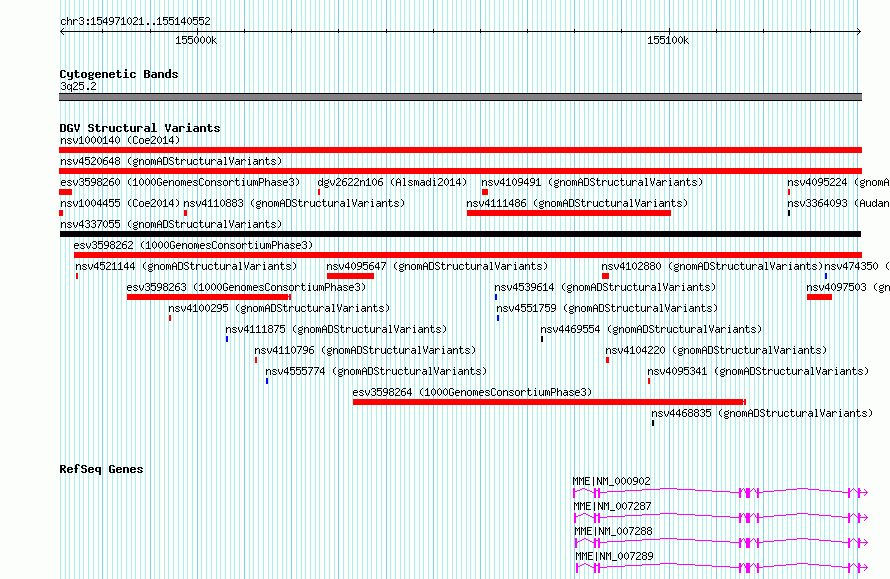Select the nsv4555774 gnomAD variant label
This screenshot has width=890, height=579.
(x=376, y=371)
